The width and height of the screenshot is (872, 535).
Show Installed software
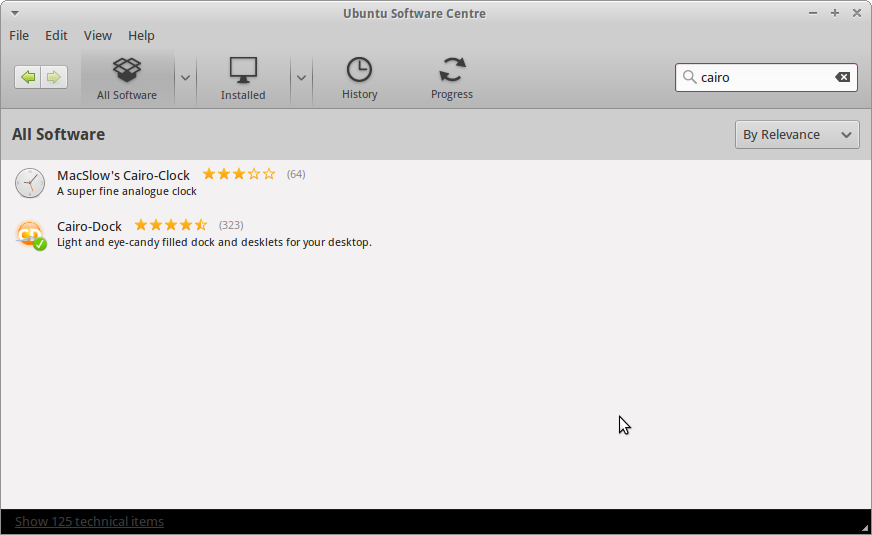point(243,78)
